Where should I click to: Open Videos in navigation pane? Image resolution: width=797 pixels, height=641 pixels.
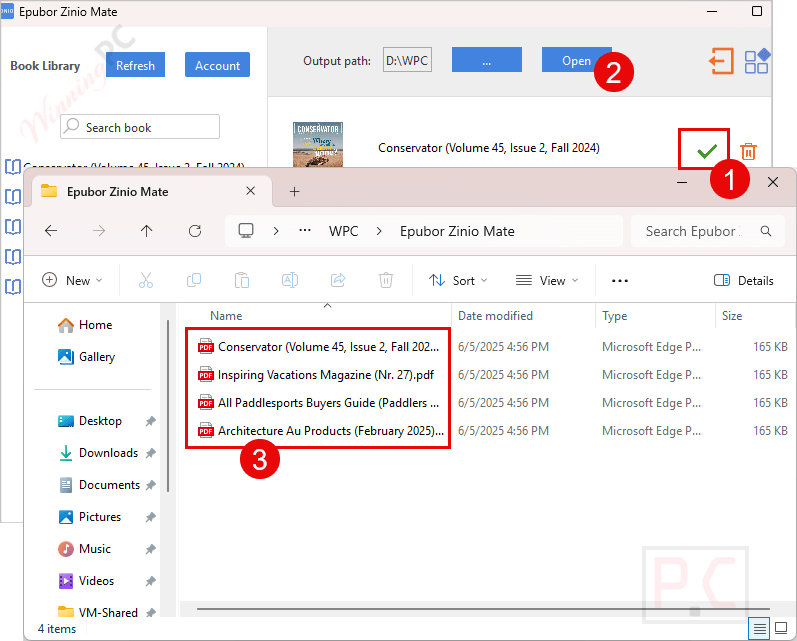87,581
